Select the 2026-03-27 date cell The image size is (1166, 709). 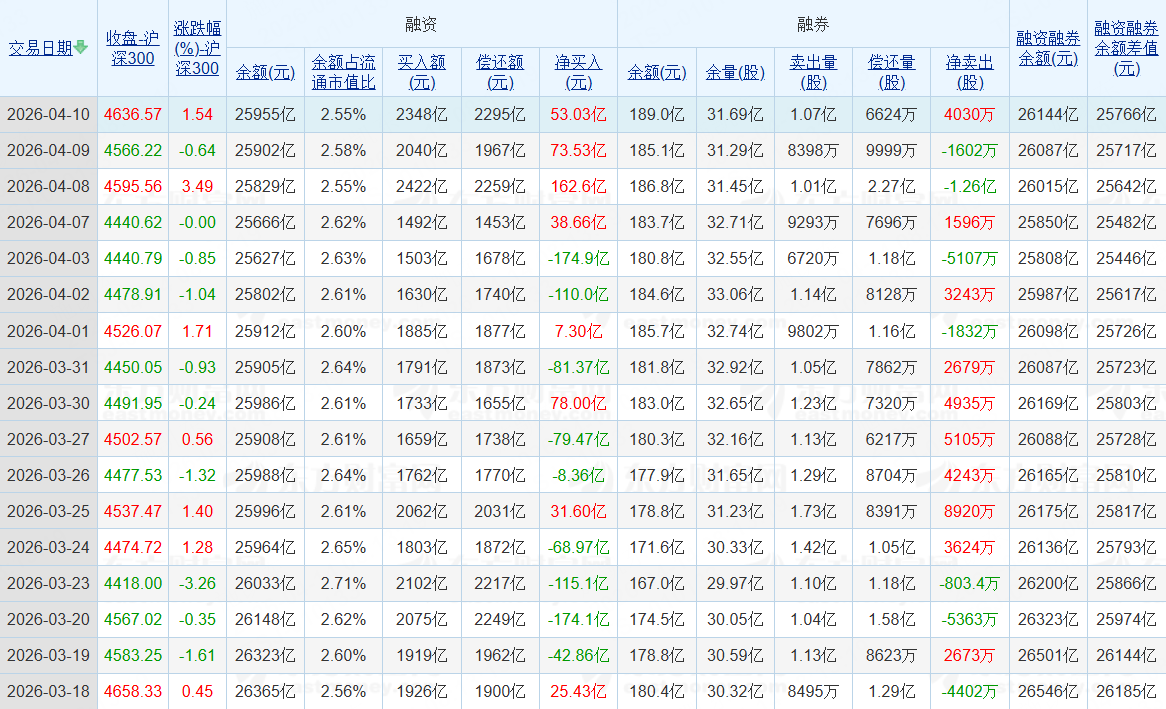(48, 439)
